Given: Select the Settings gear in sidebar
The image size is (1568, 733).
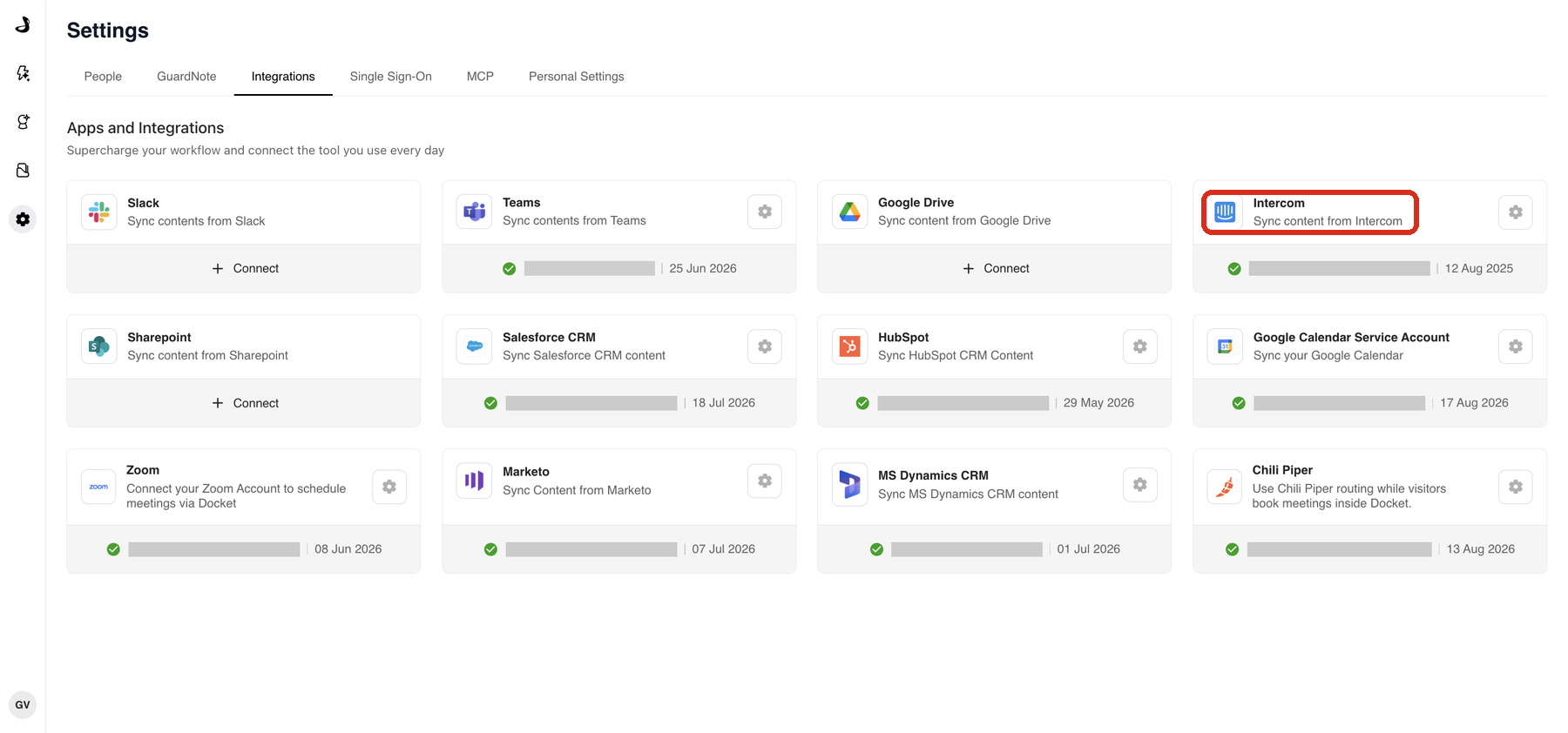Looking at the screenshot, I should tap(23, 219).
